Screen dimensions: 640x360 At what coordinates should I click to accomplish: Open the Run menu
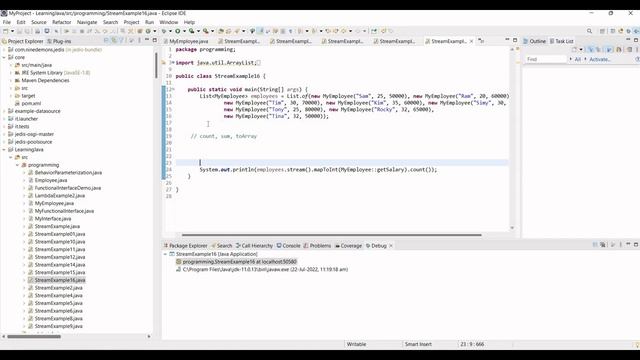pyautogui.click(x=149, y=22)
